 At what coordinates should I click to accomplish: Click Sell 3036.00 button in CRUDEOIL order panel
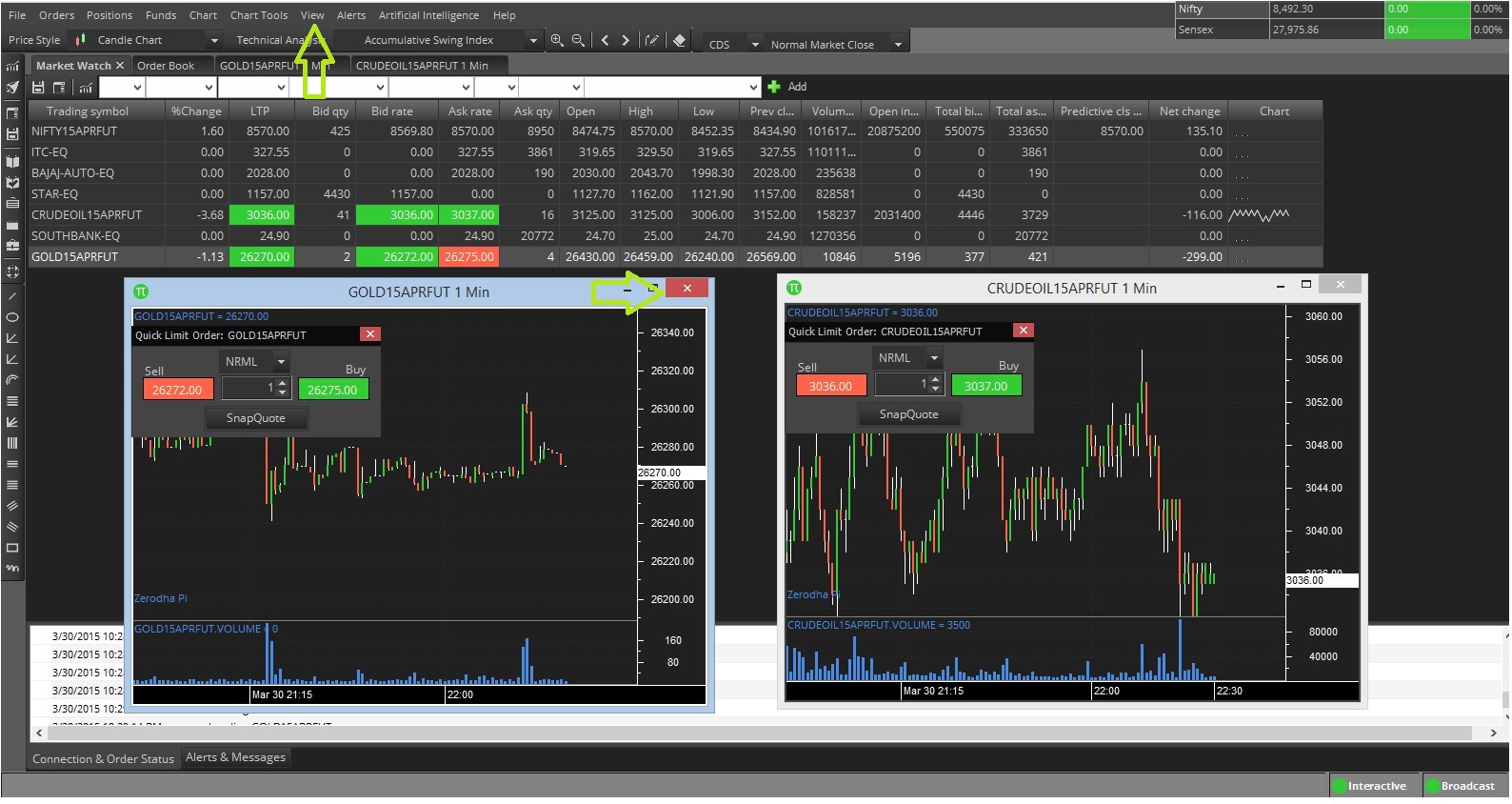click(x=830, y=386)
